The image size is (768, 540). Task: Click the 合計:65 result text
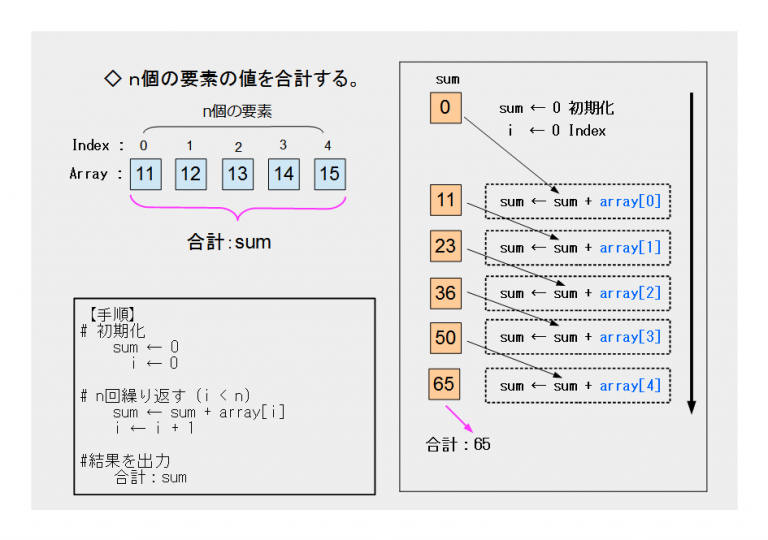tap(458, 444)
